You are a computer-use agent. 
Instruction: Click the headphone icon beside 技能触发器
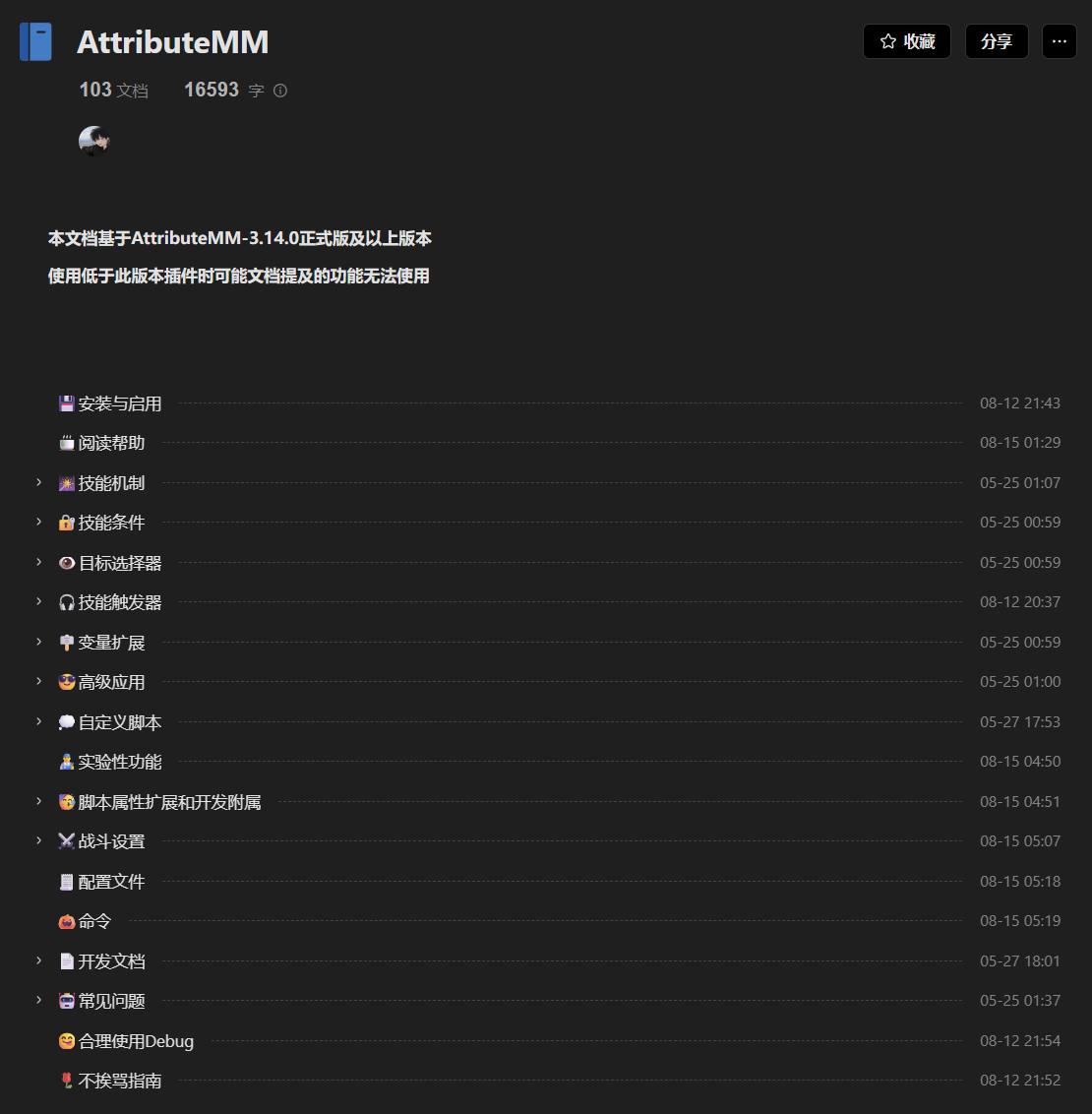67,602
